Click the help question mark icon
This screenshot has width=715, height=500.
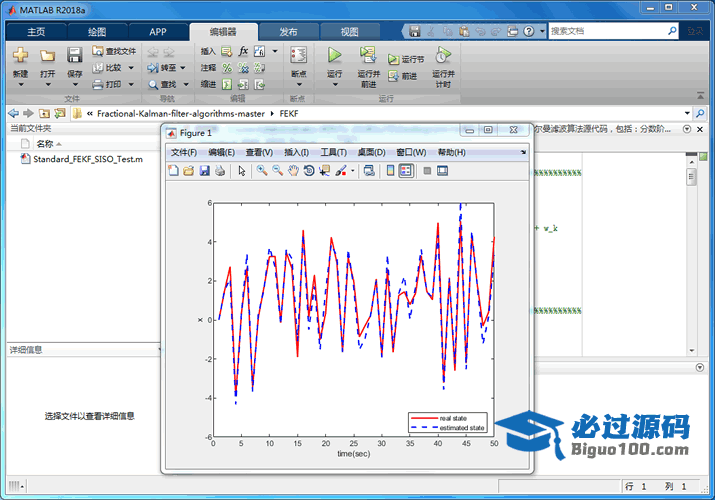[528, 31]
